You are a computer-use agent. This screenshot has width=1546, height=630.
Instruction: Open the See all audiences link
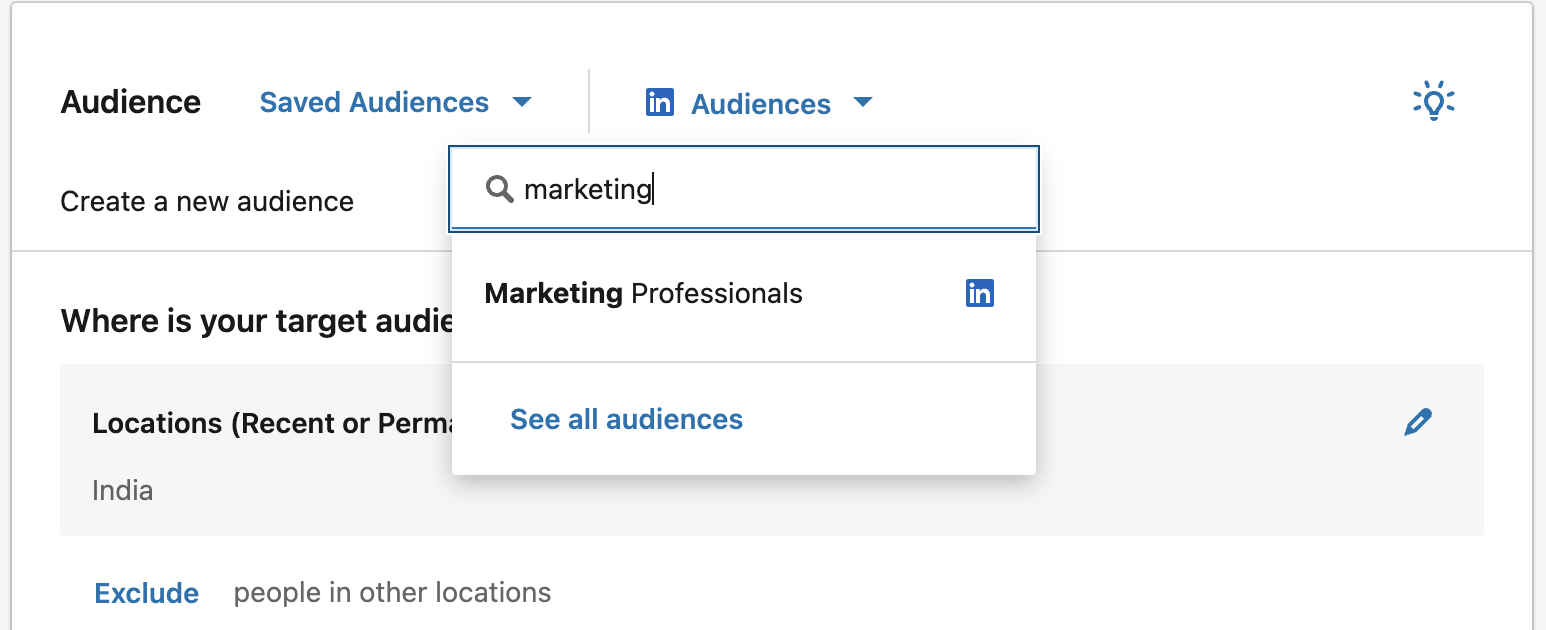(627, 419)
